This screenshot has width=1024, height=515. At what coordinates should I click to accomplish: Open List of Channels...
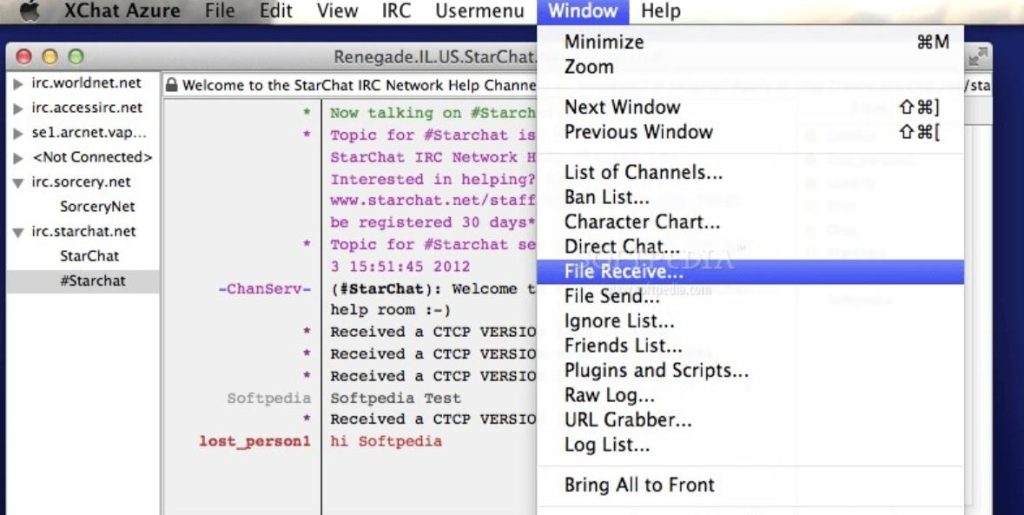click(750, 173)
